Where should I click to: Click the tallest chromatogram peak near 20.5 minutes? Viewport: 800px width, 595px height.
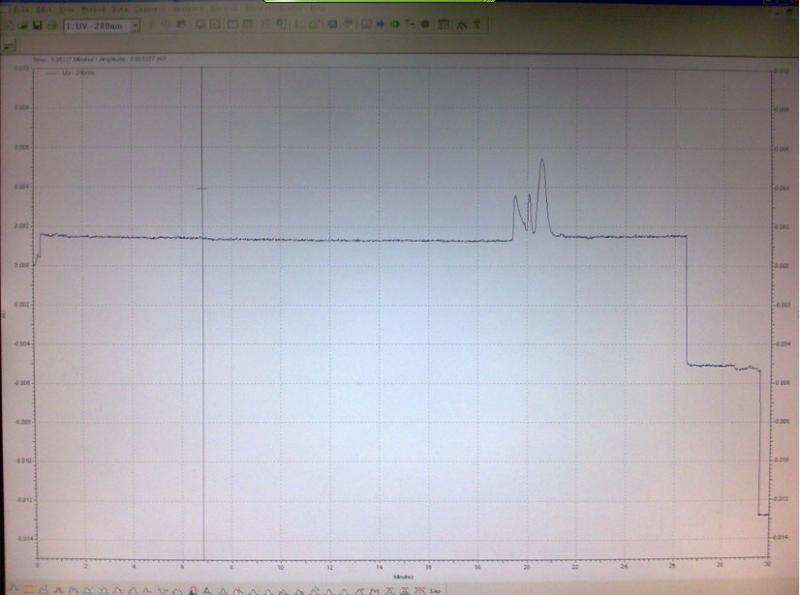coord(542,196)
